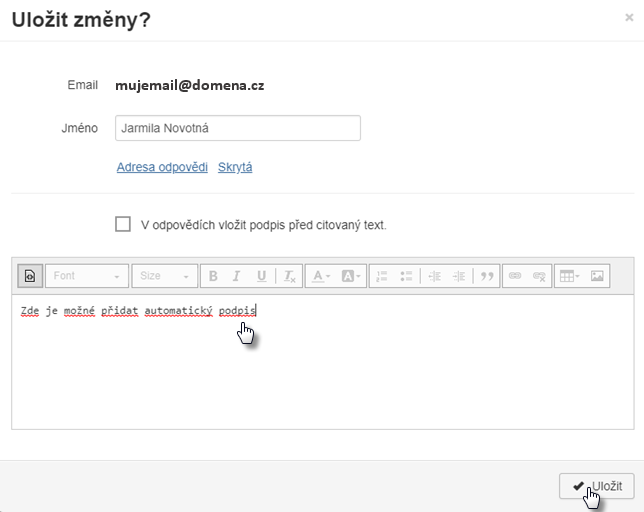
Task: Open the background color picker
Action: (351, 276)
